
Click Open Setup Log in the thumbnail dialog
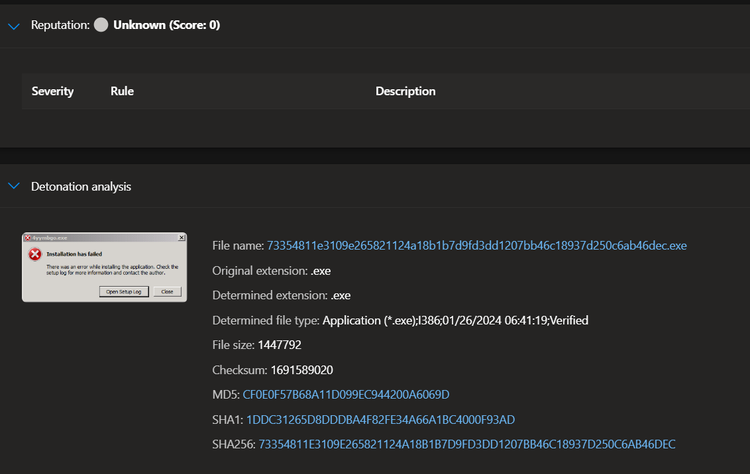(124, 292)
